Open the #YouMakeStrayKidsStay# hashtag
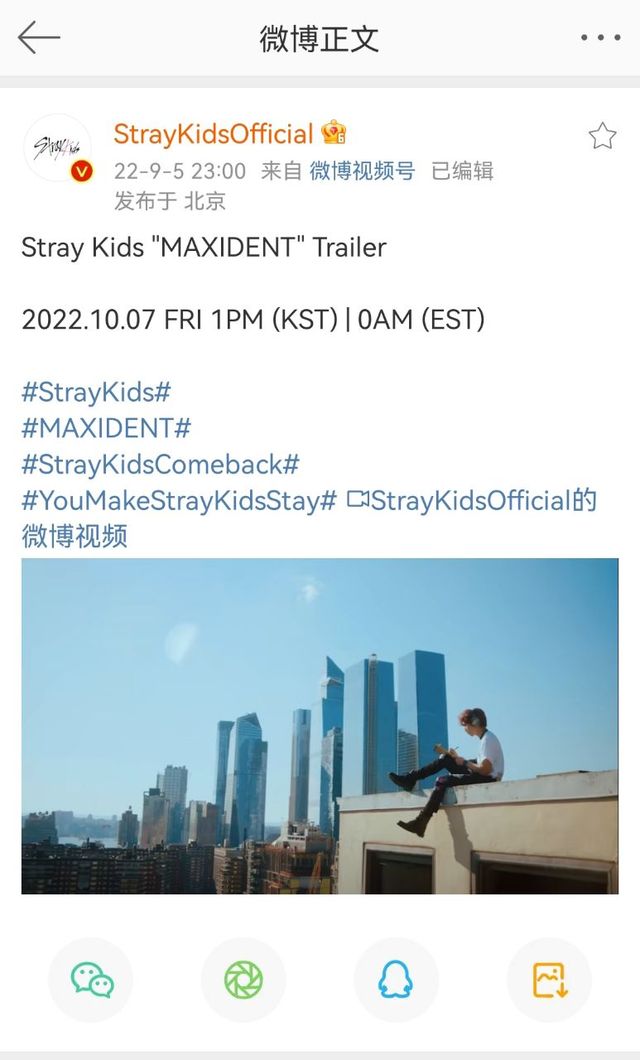The width and height of the screenshot is (640, 1060). pos(179,501)
